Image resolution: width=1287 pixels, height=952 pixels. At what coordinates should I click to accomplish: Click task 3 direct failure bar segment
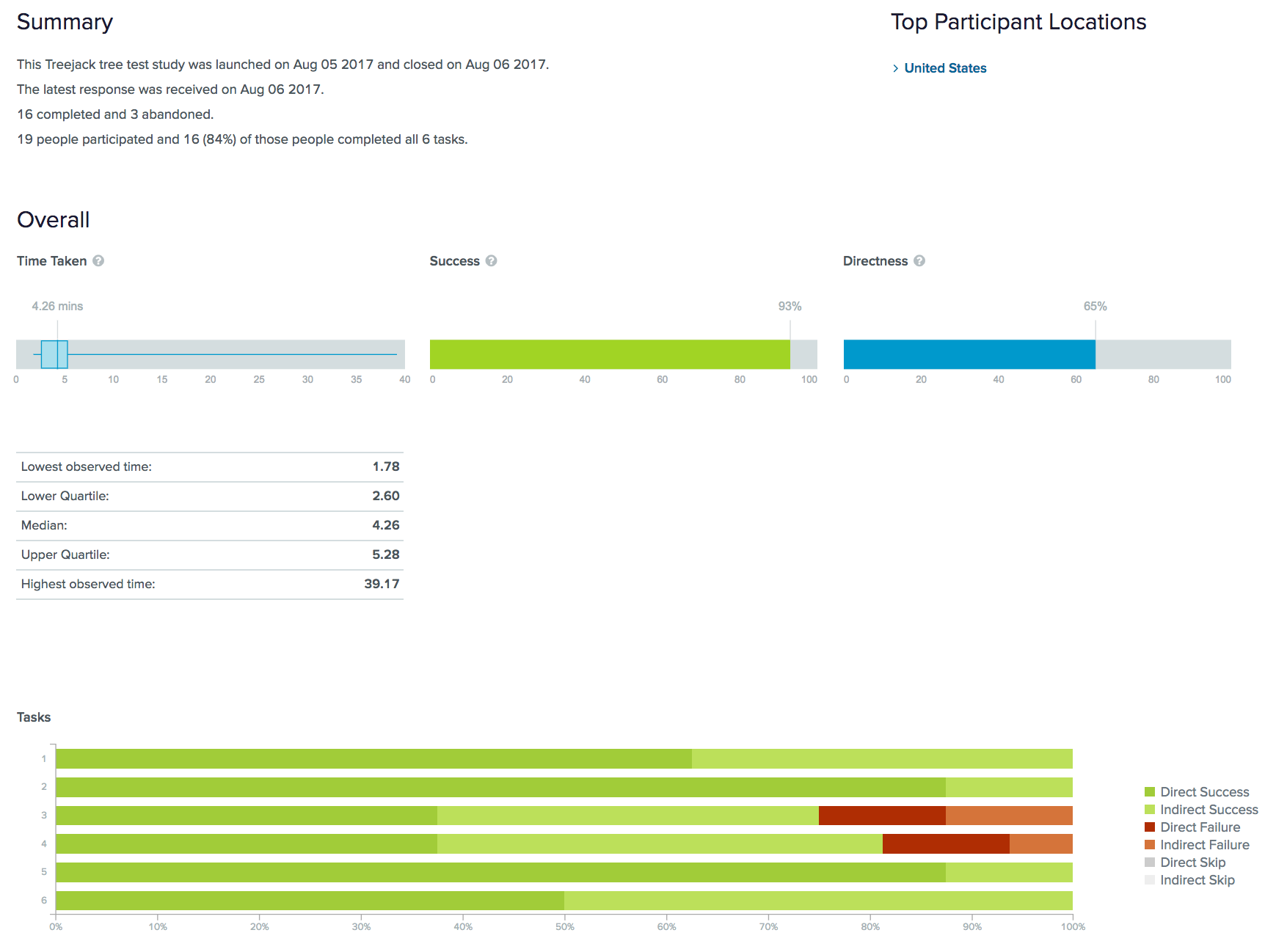tap(882, 816)
